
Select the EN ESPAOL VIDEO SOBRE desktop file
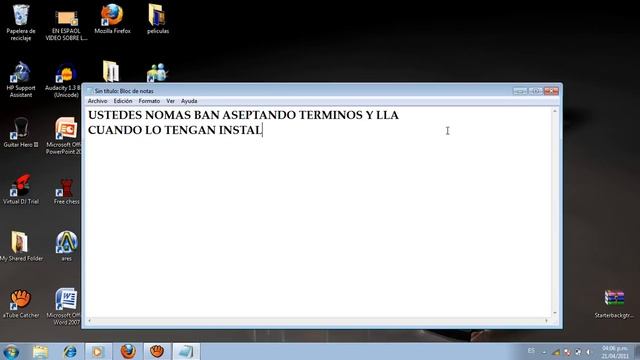[67, 24]
